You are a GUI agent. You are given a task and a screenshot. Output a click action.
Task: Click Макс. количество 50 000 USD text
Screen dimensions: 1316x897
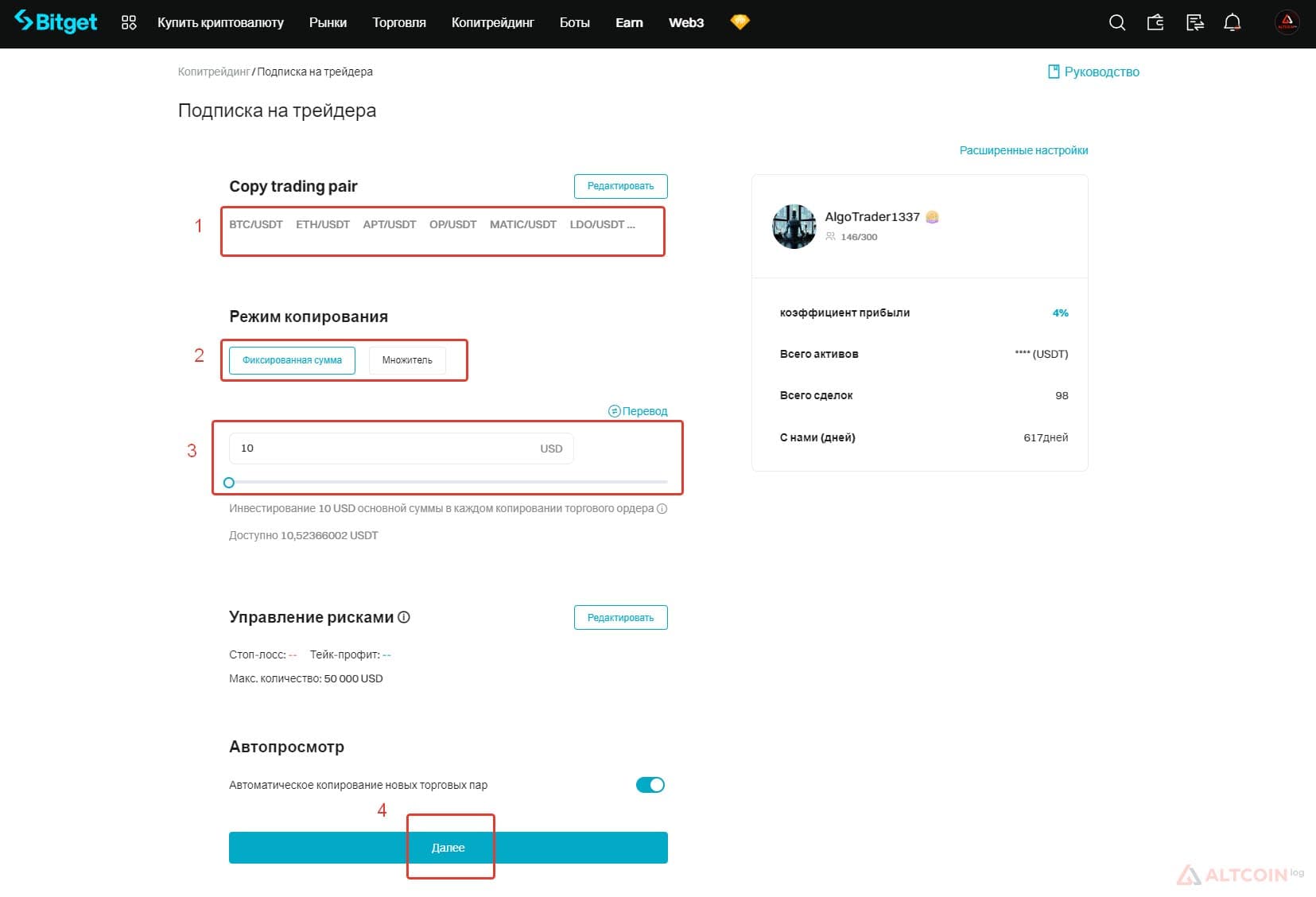pos(306,678)
